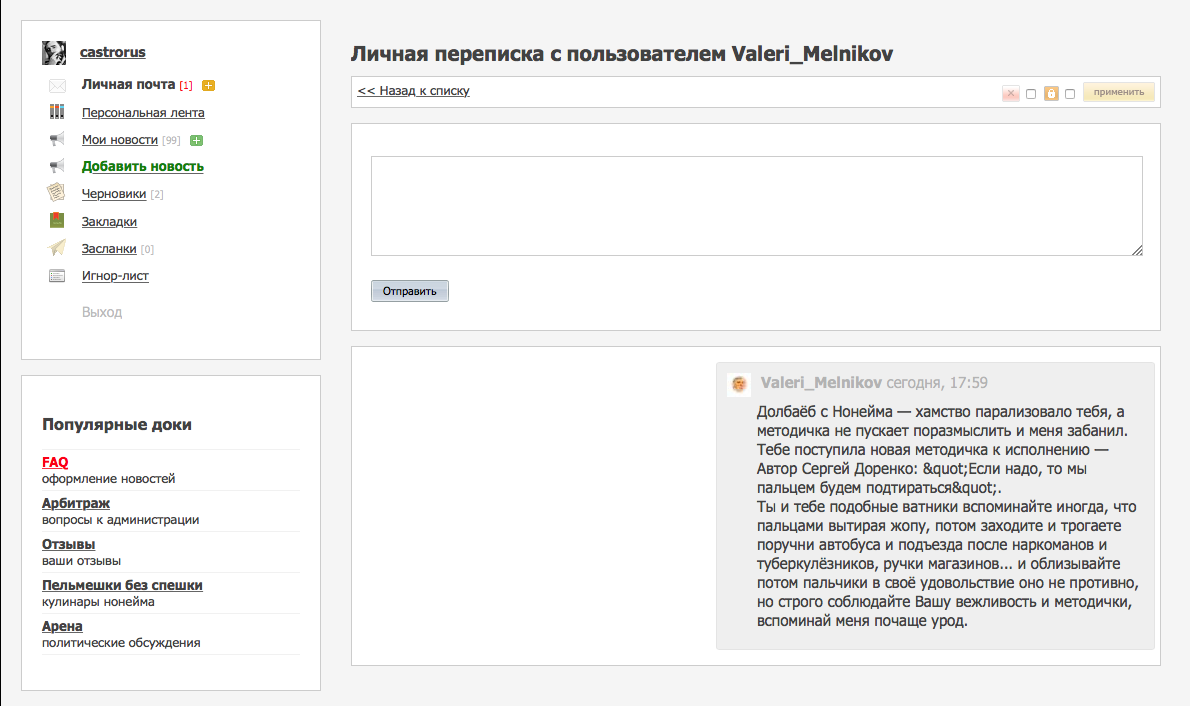This screenshot has width=1190, height=706.
Task: Open Valeri_Melnikov's avatar in the message
Action: click(x=739, y=385)
